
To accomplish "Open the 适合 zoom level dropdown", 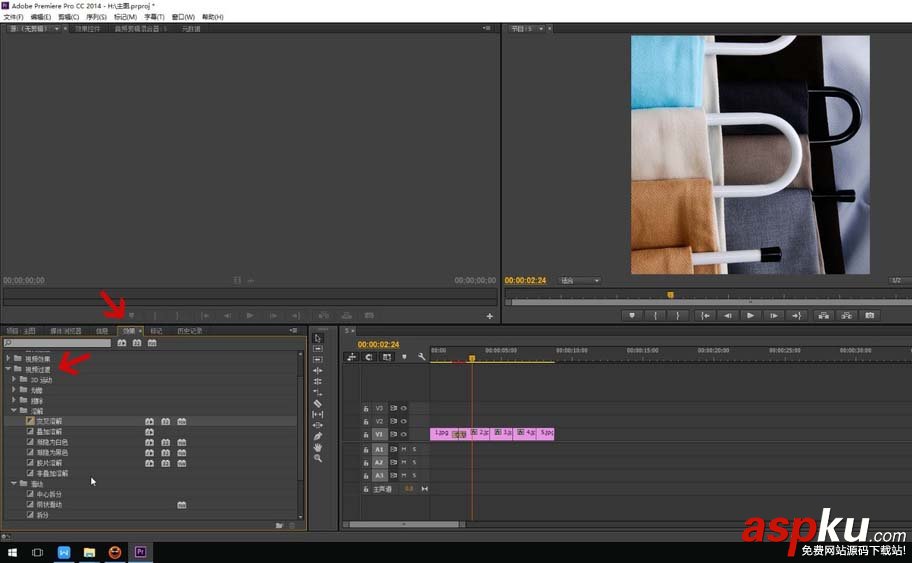I will 579,281.
